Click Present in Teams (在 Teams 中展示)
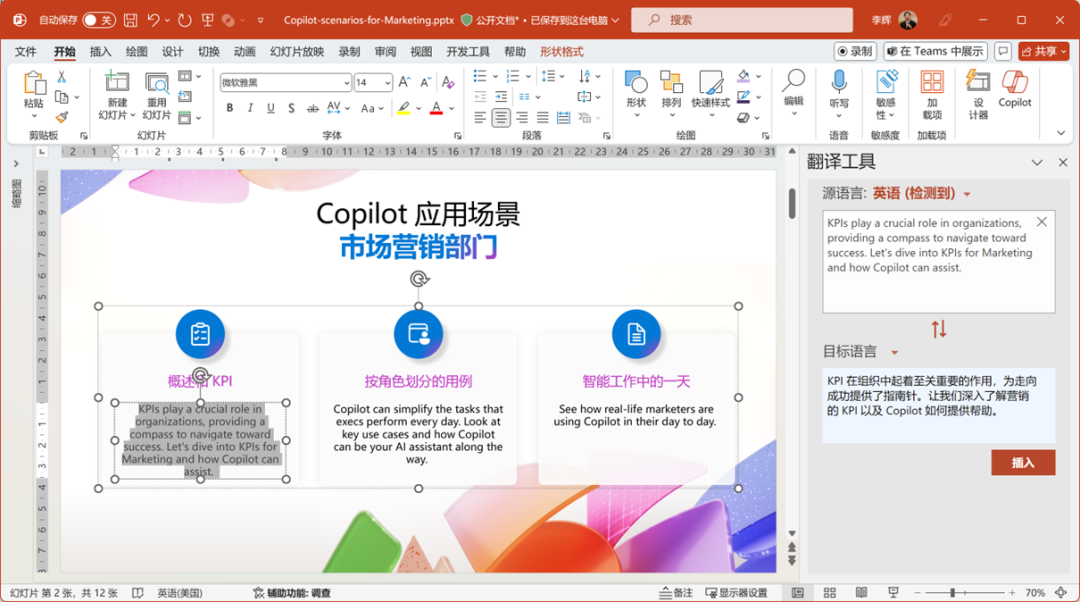Viewport: 1080px width, 602px height. [x=935, y=52]
